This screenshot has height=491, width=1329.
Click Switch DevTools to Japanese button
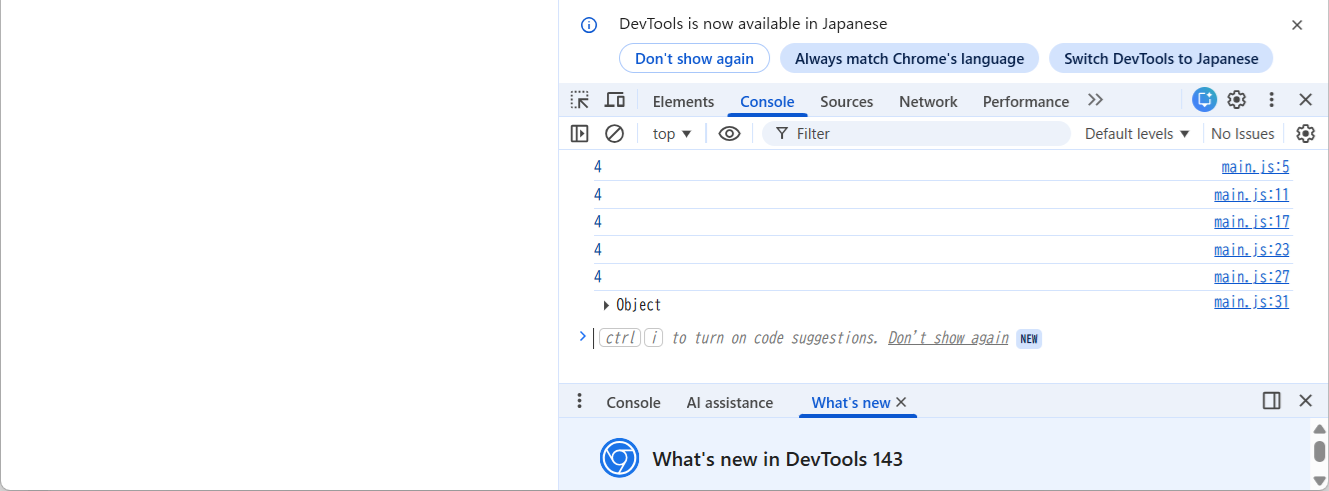(x=1160, y=58)
